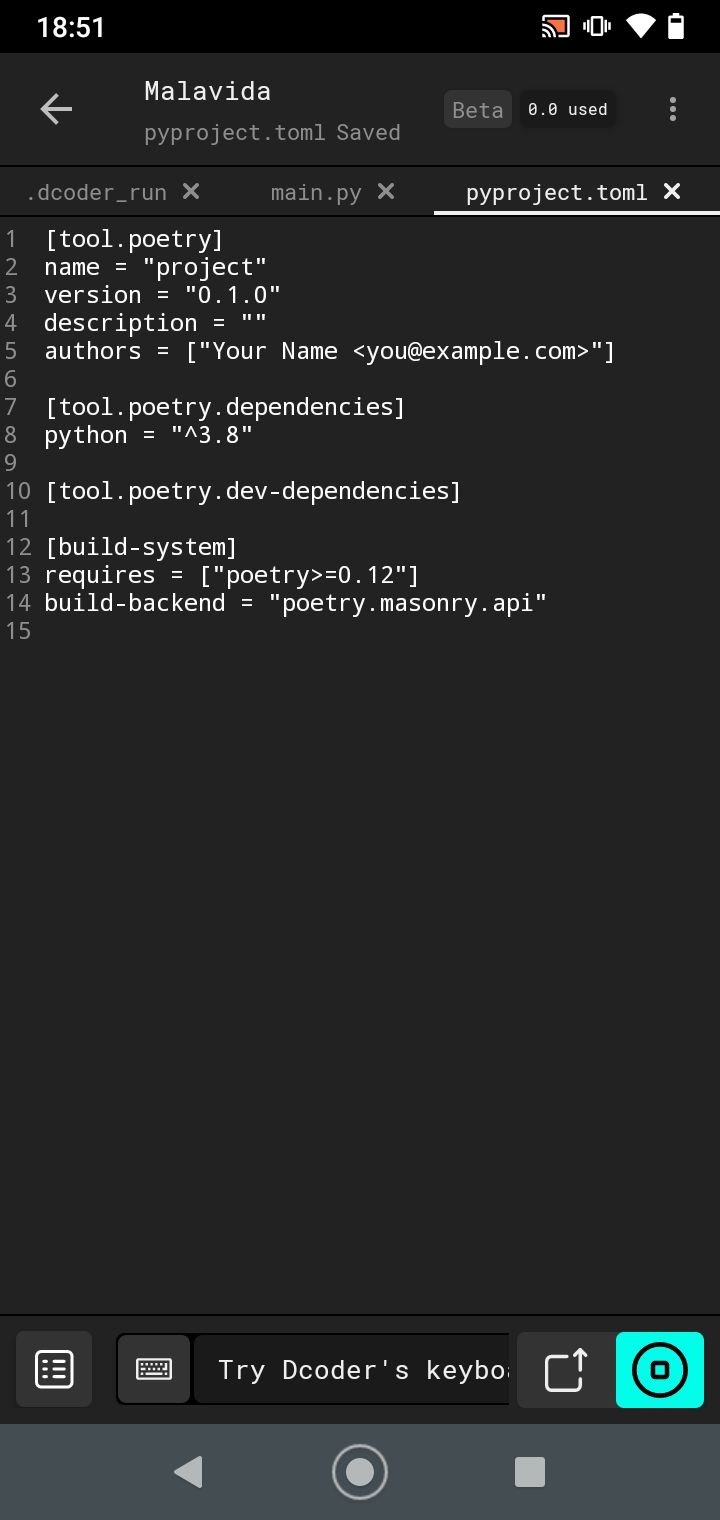This screenshot has height=1520, width=720.
Task: Switch to the main.py tab
Action: 316,192
